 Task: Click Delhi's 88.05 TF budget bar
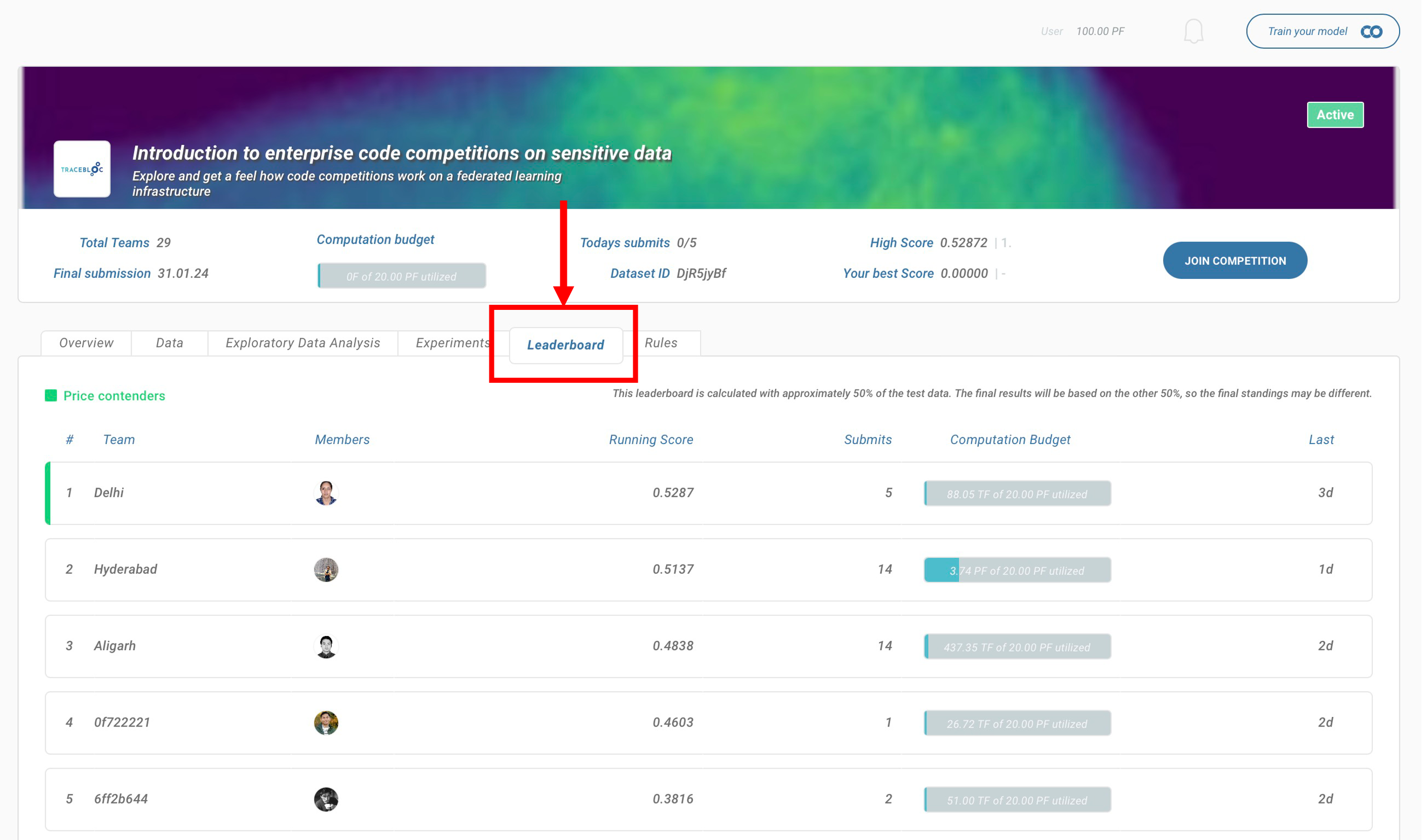tap(1017, 494)
